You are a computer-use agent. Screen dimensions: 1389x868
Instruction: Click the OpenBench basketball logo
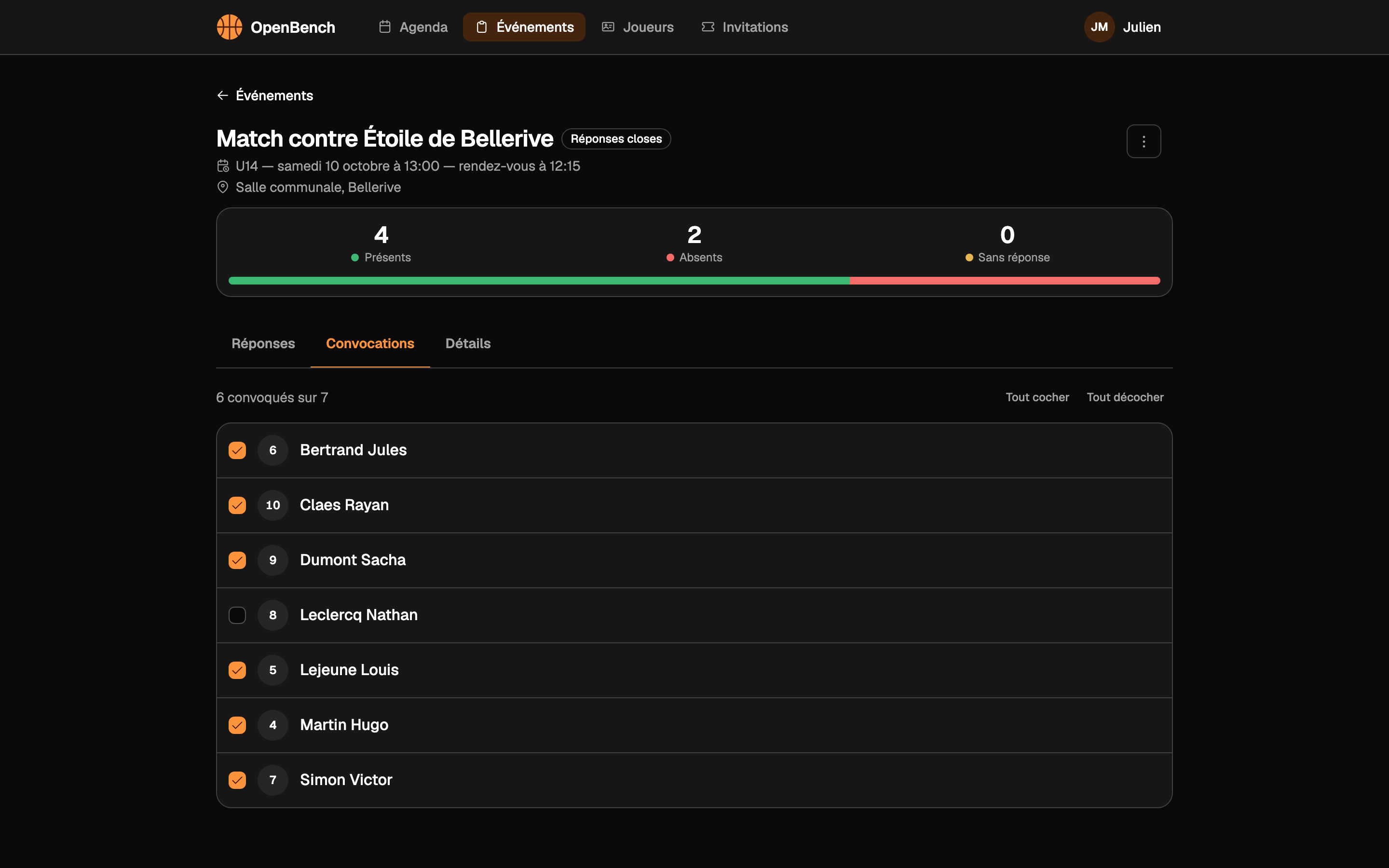229,27
